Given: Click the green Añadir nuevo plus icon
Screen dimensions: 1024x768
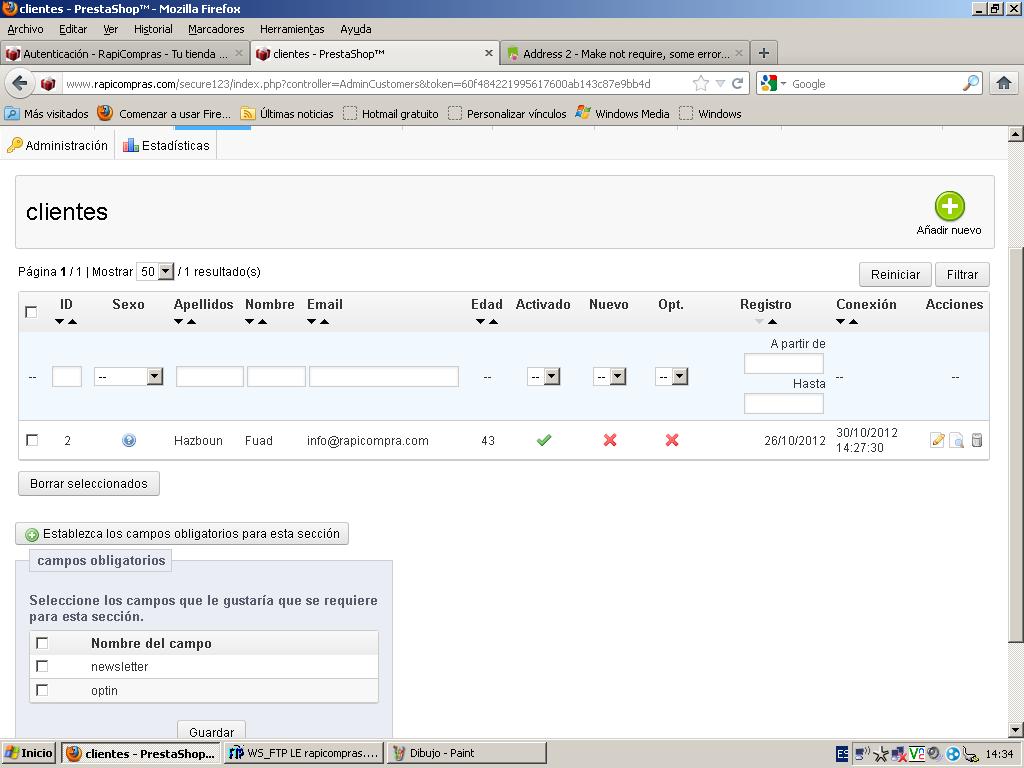Looking at the screenshot, I should tap(949, 206).
